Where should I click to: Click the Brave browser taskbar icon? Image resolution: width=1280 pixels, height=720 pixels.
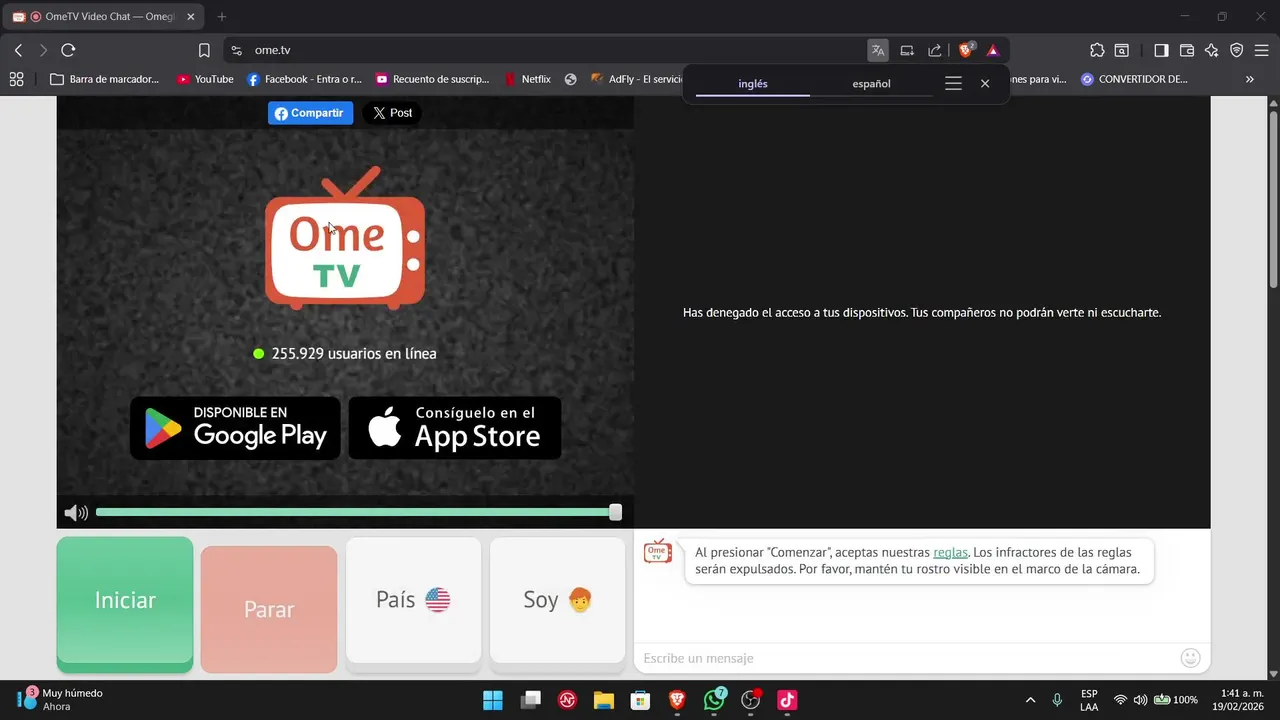(677, 700)
